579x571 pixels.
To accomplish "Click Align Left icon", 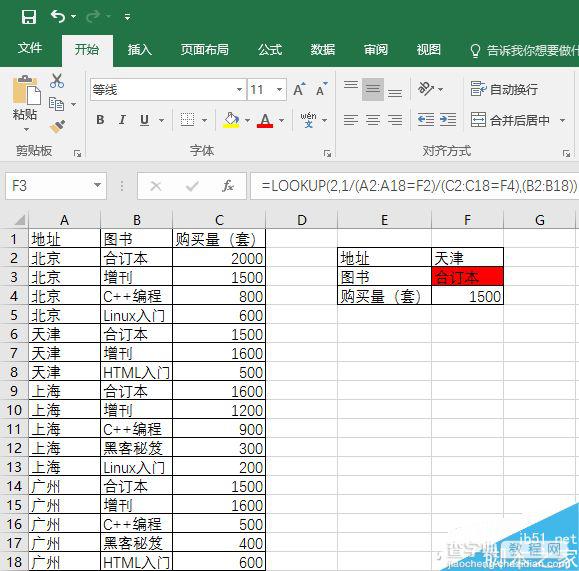I will (x=351, y=120).
